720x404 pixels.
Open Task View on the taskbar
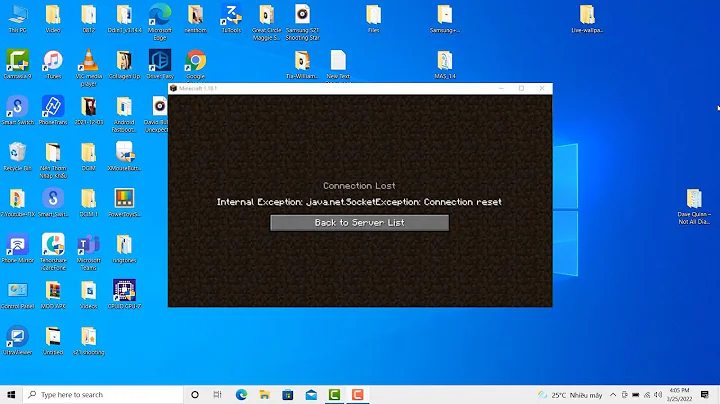coord(218,395)
